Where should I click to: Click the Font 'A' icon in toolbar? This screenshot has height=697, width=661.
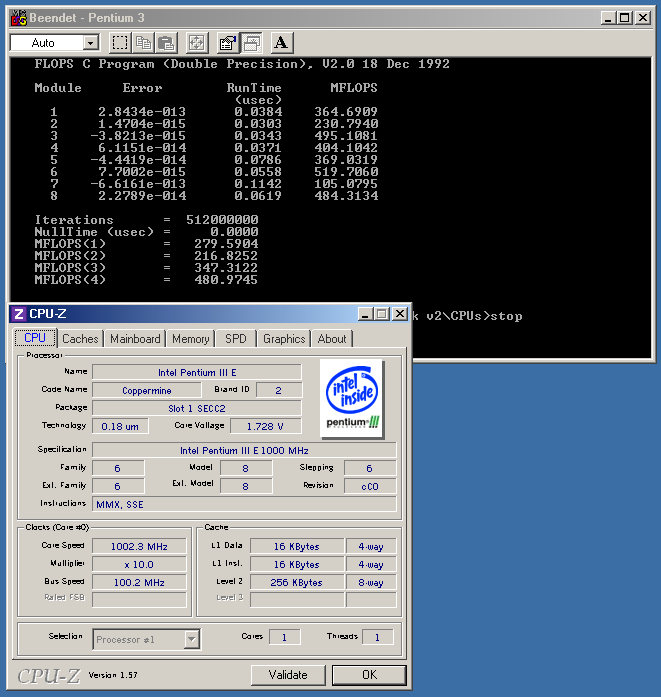tap(281, 43)
